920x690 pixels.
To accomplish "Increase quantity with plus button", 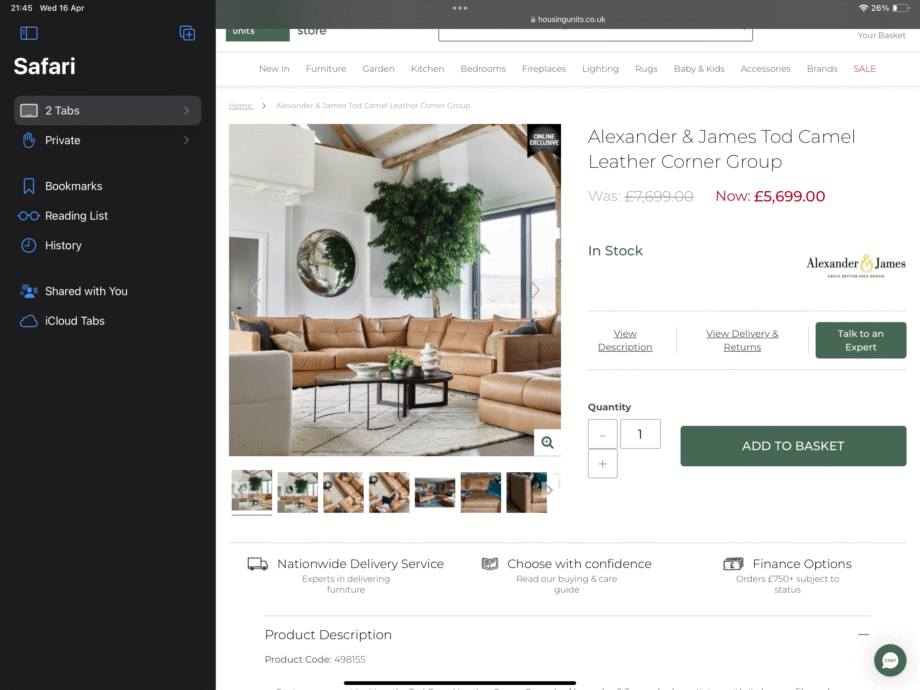I will click(603, 464).
